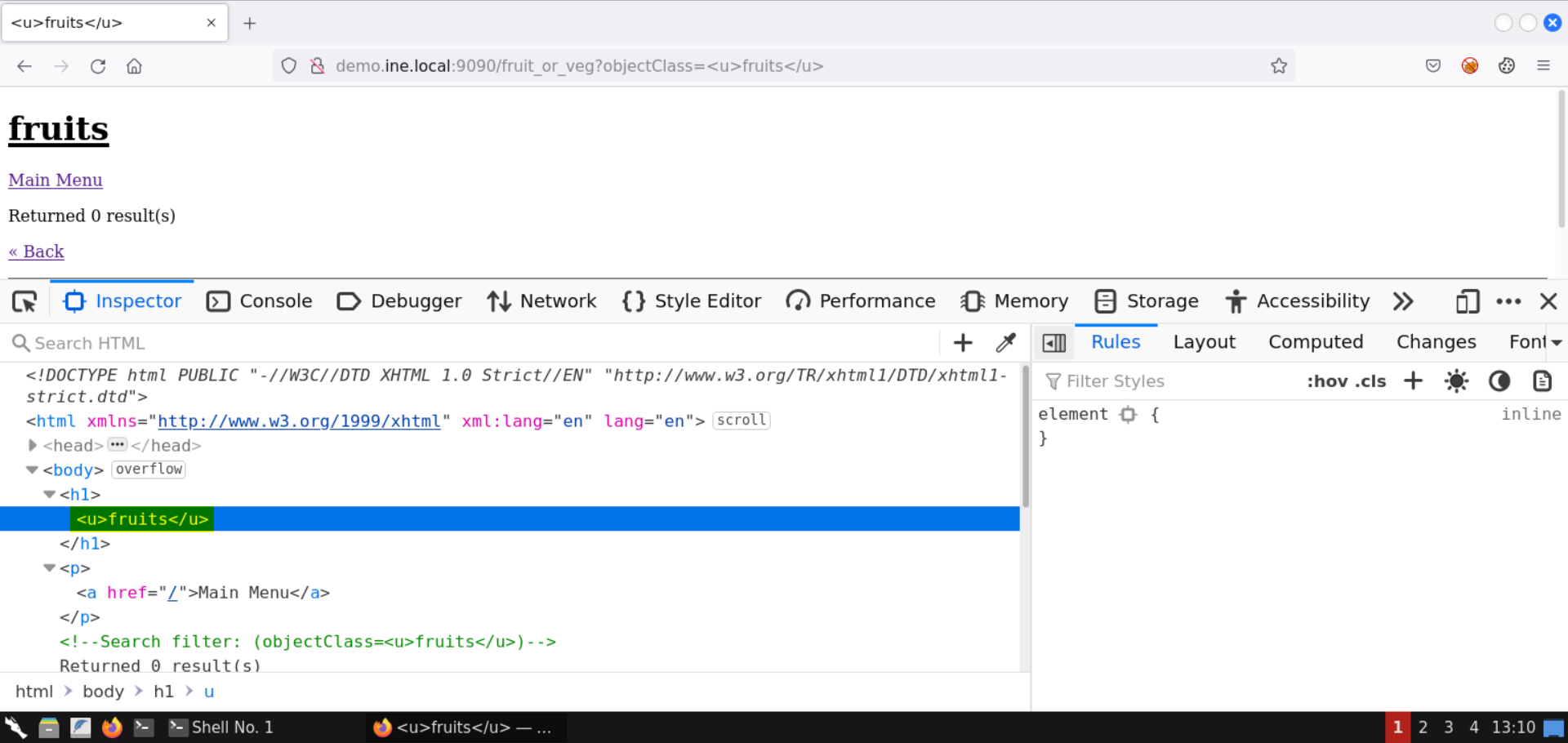1568x743 pixels.
Task: Click the « Back link
Action: [x=36, y=251]
